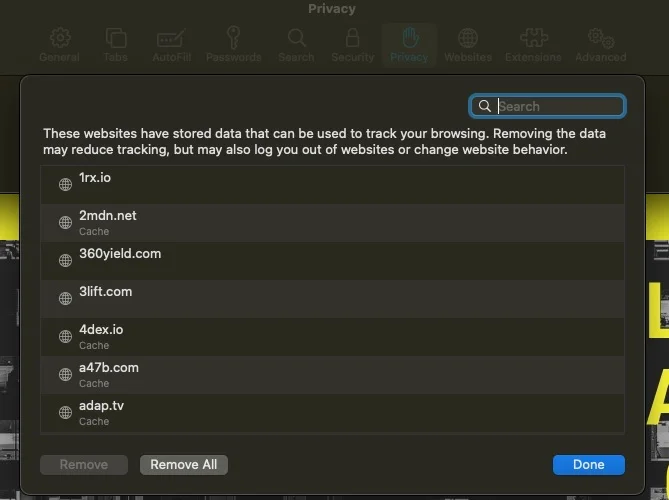Click the Cache label under a47b.com
This screenshot has width=669, height=500.
94,383
